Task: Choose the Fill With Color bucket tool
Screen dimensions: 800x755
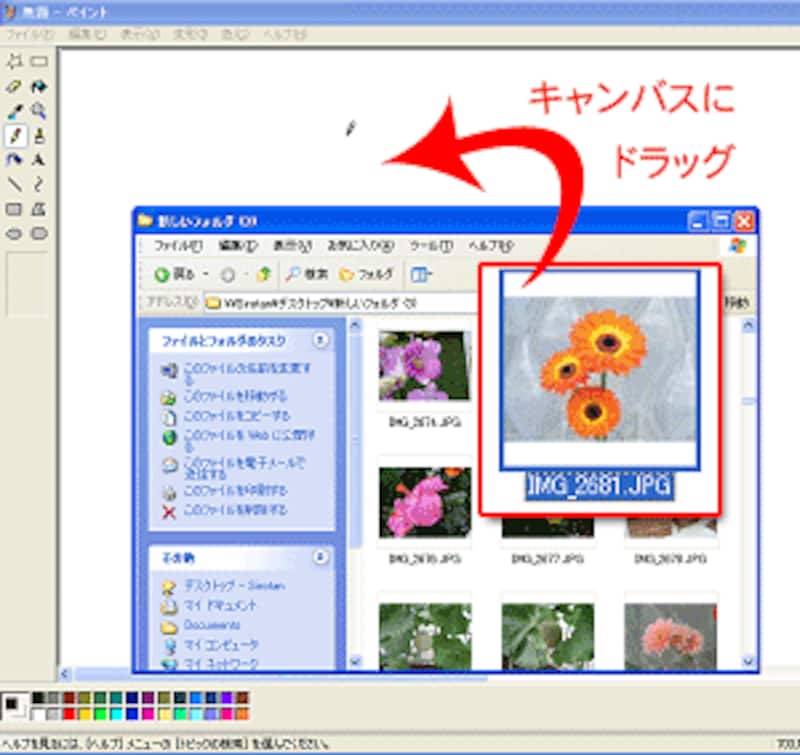Action: 39,86
